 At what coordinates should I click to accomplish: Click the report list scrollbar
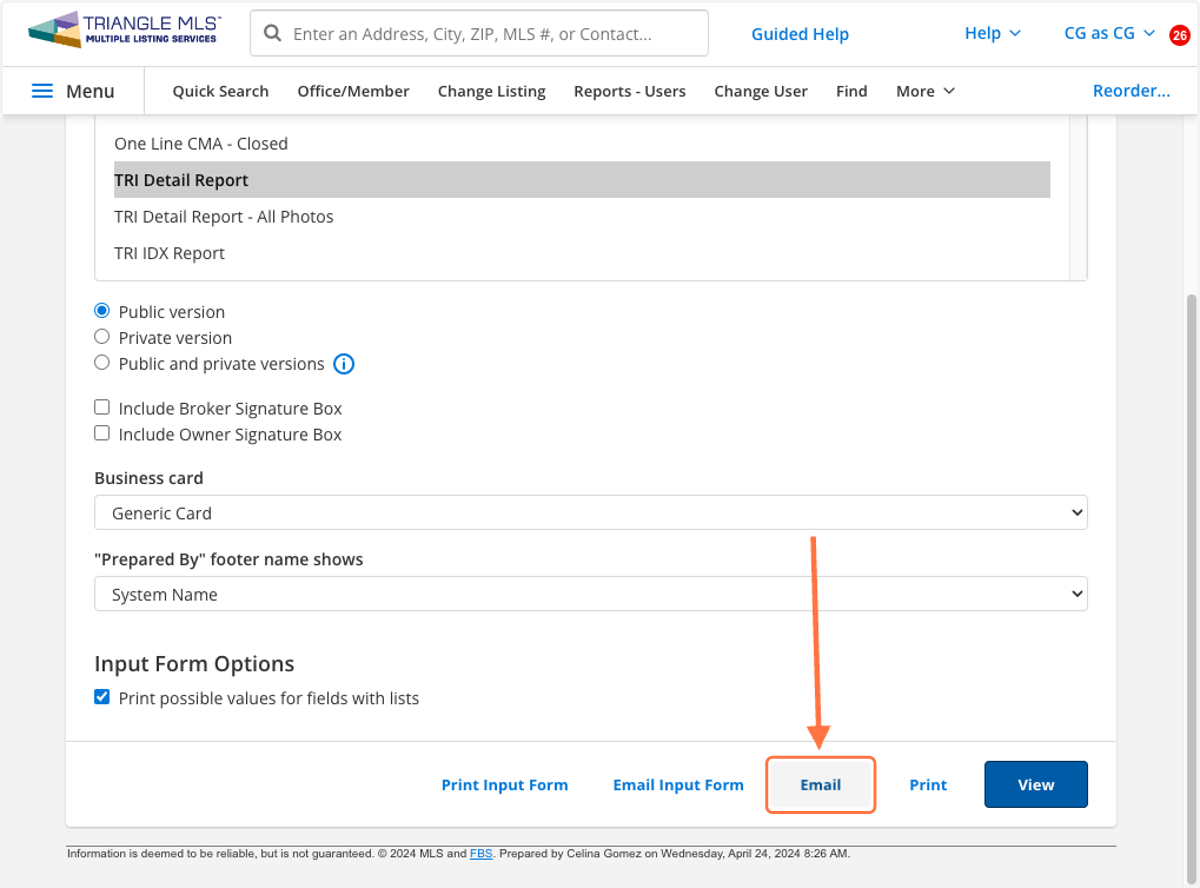[x=1078, y=197]
